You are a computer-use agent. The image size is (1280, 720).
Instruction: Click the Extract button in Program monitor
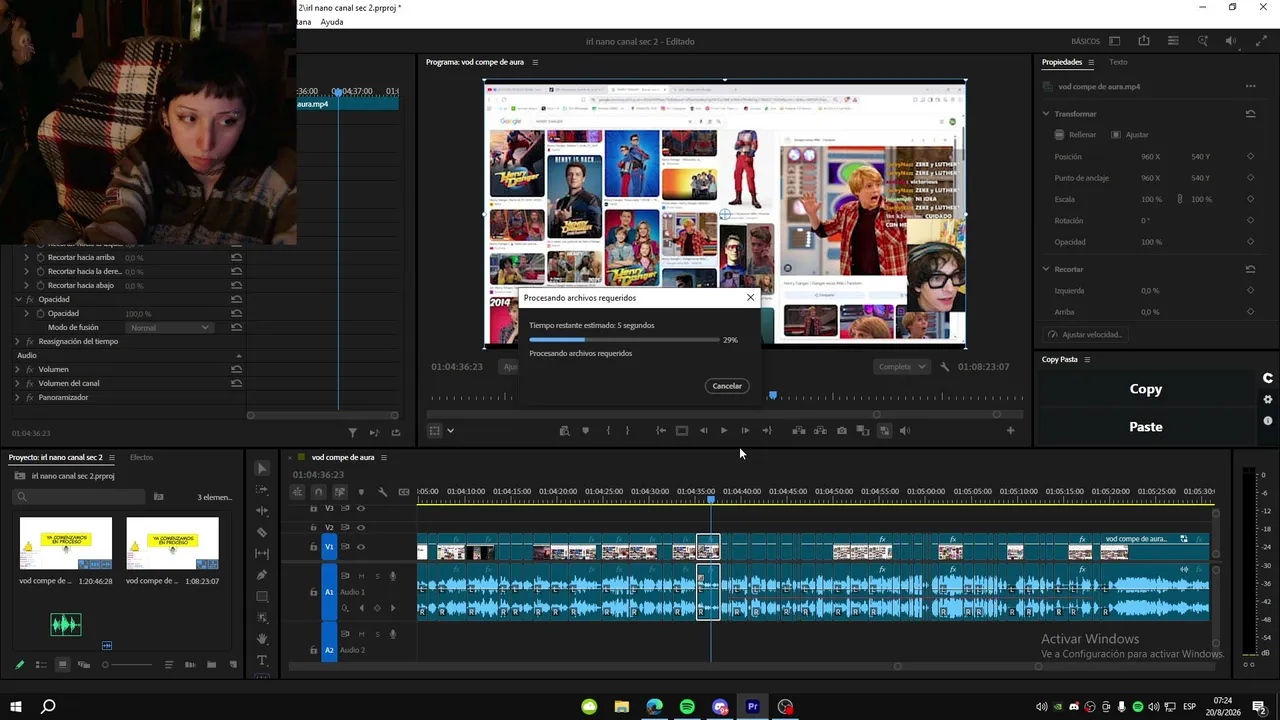tap(820, 431)
